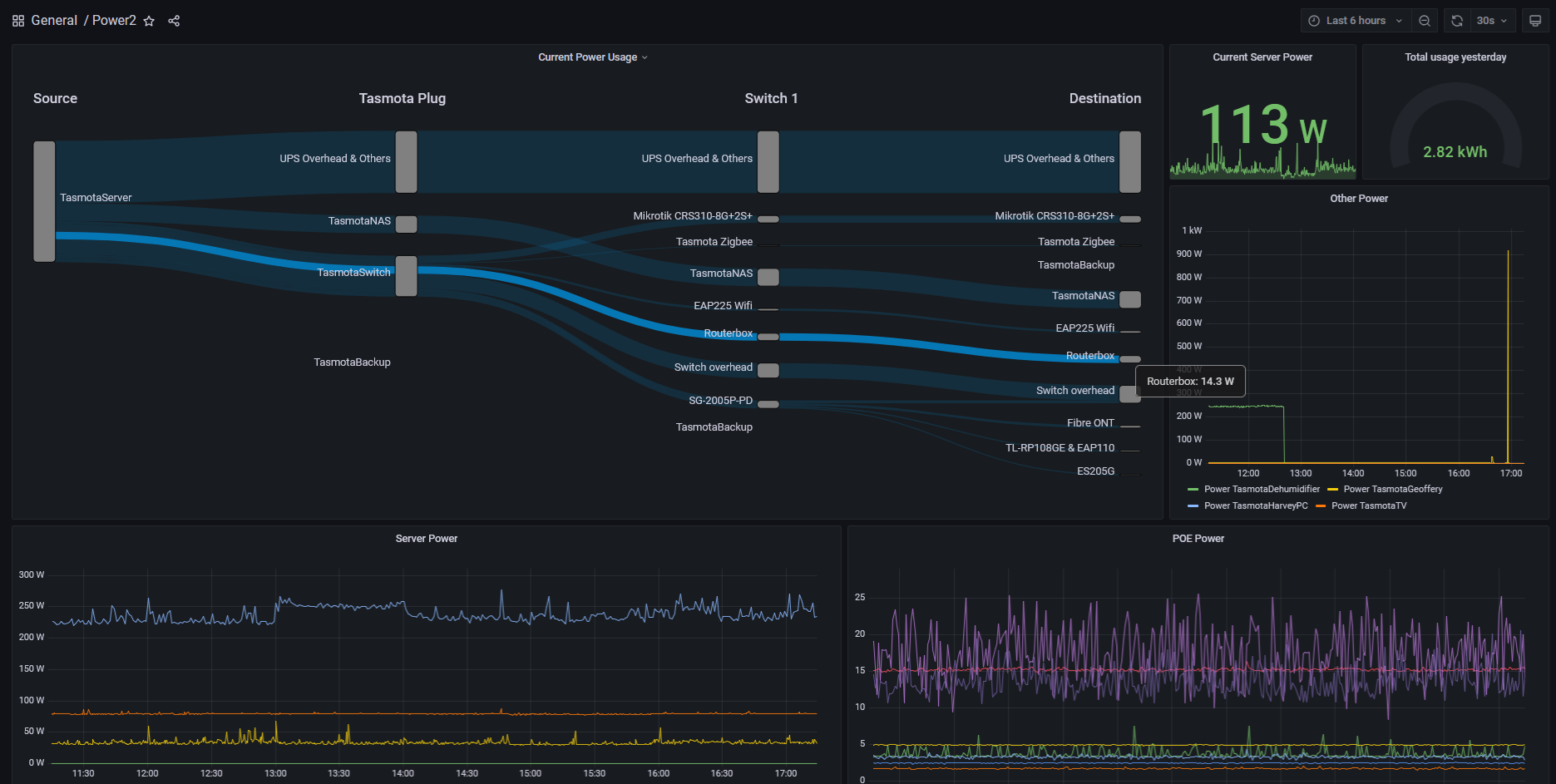The image size is (1556, 784).
Task: Expand the 30s refresh interval dropdown
Action: pos(1492,21)
